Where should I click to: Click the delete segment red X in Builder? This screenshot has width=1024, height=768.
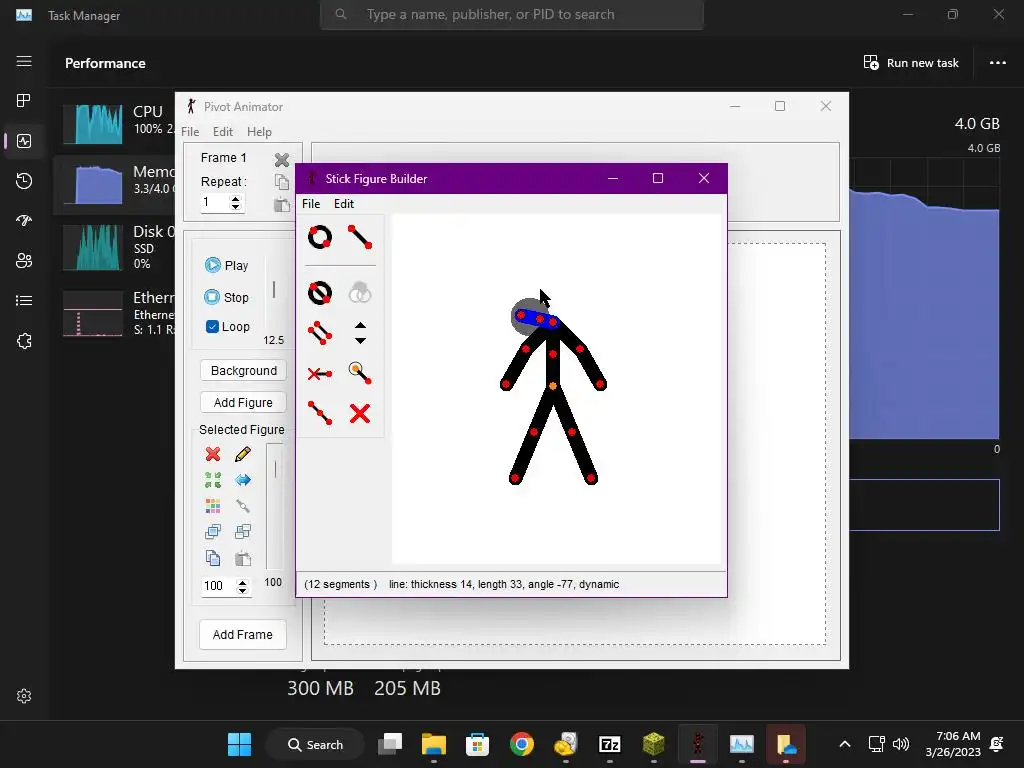coord(360,413)
